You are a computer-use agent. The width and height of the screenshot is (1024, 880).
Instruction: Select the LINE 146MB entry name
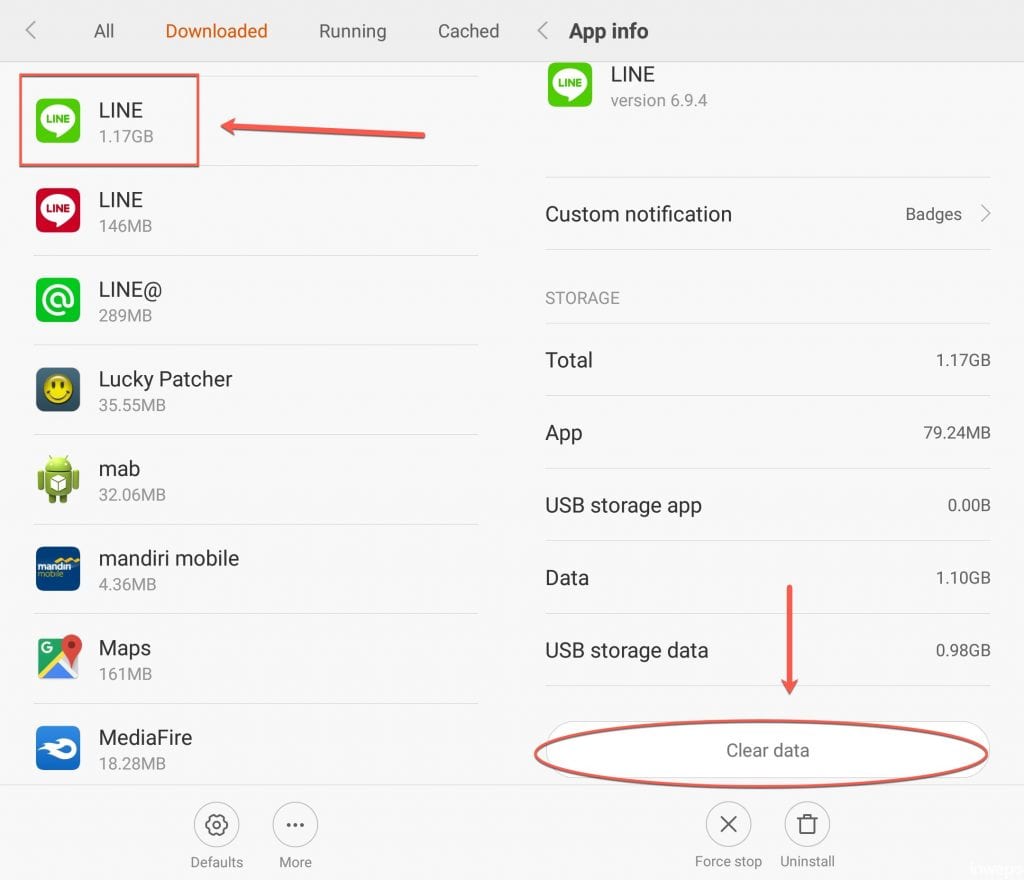click(x=121, y=199)
